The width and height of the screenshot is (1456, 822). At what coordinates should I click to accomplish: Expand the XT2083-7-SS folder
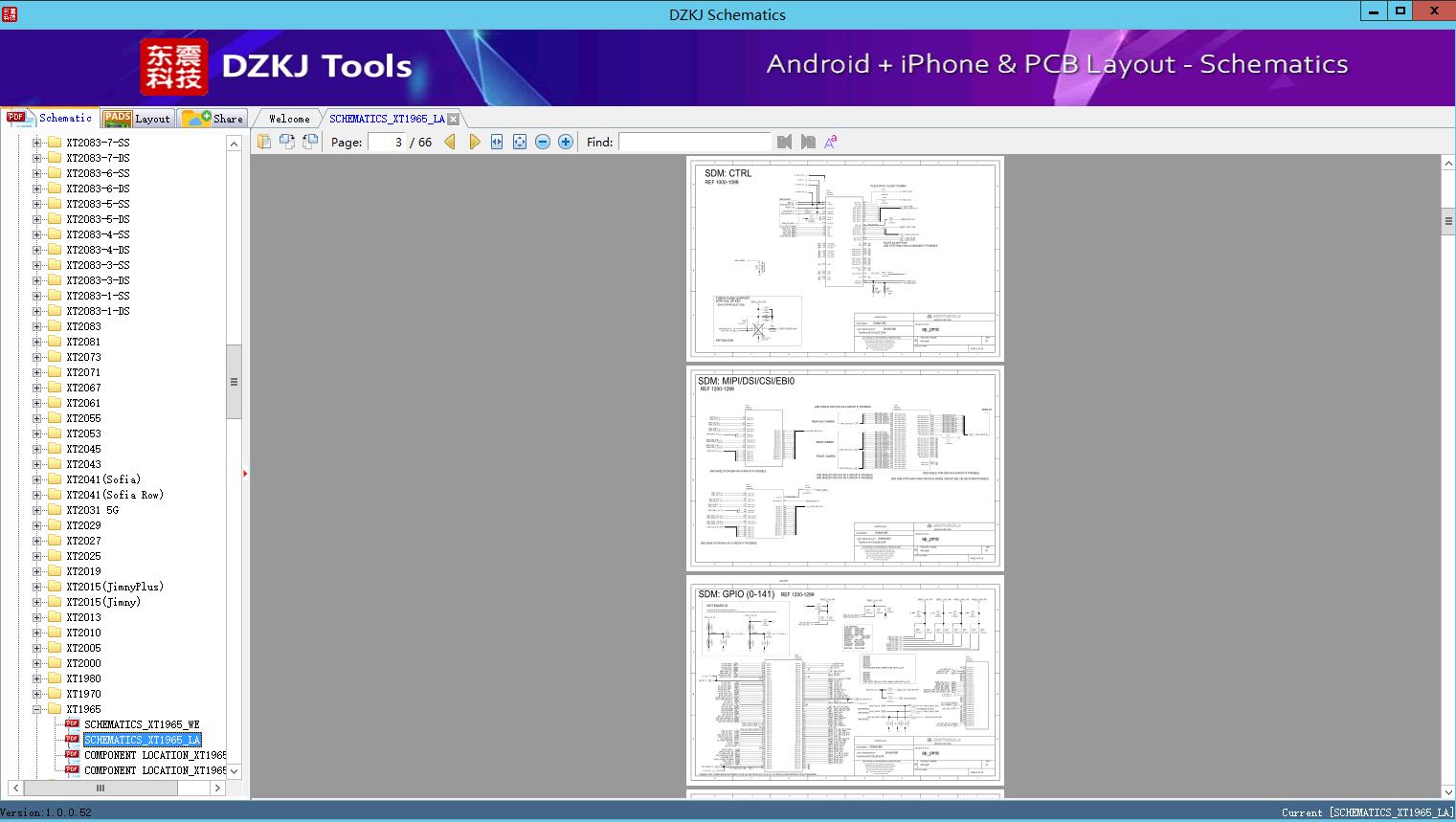(37, 143)
